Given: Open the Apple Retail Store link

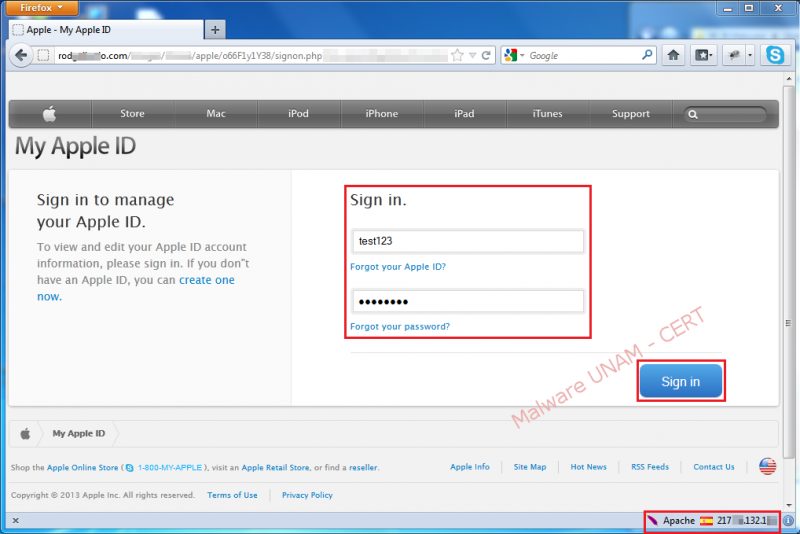Looking at the screenshot, I should pyautogui.click(x=276, y=468).
